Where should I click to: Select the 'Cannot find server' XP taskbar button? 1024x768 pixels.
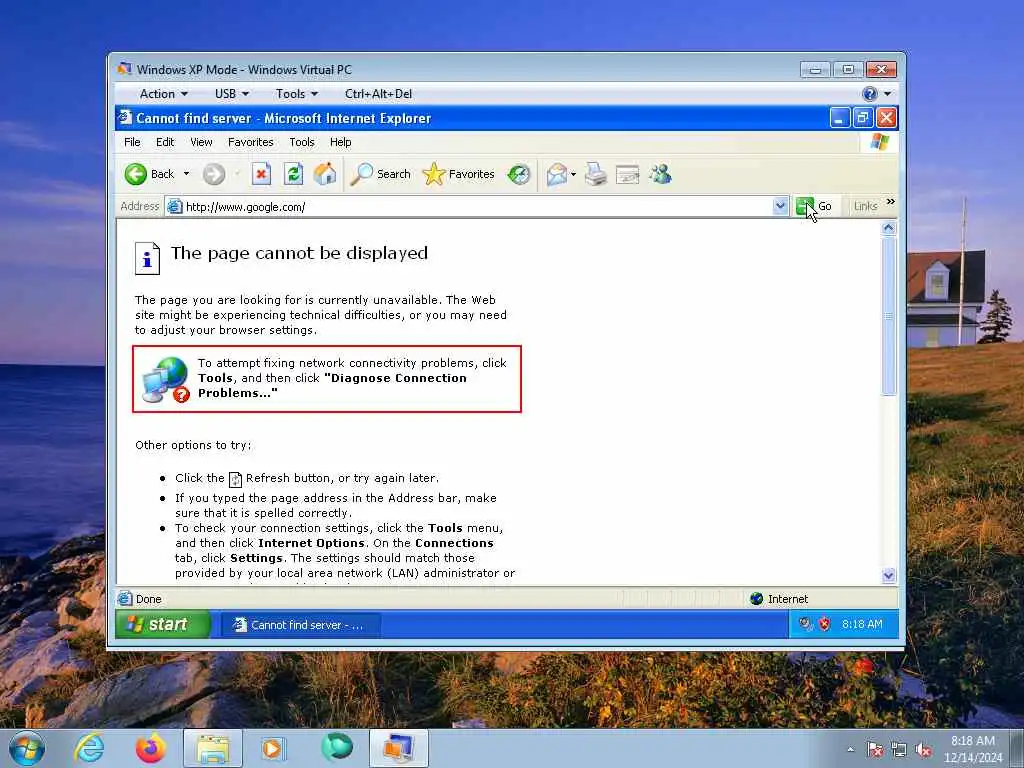300,625
